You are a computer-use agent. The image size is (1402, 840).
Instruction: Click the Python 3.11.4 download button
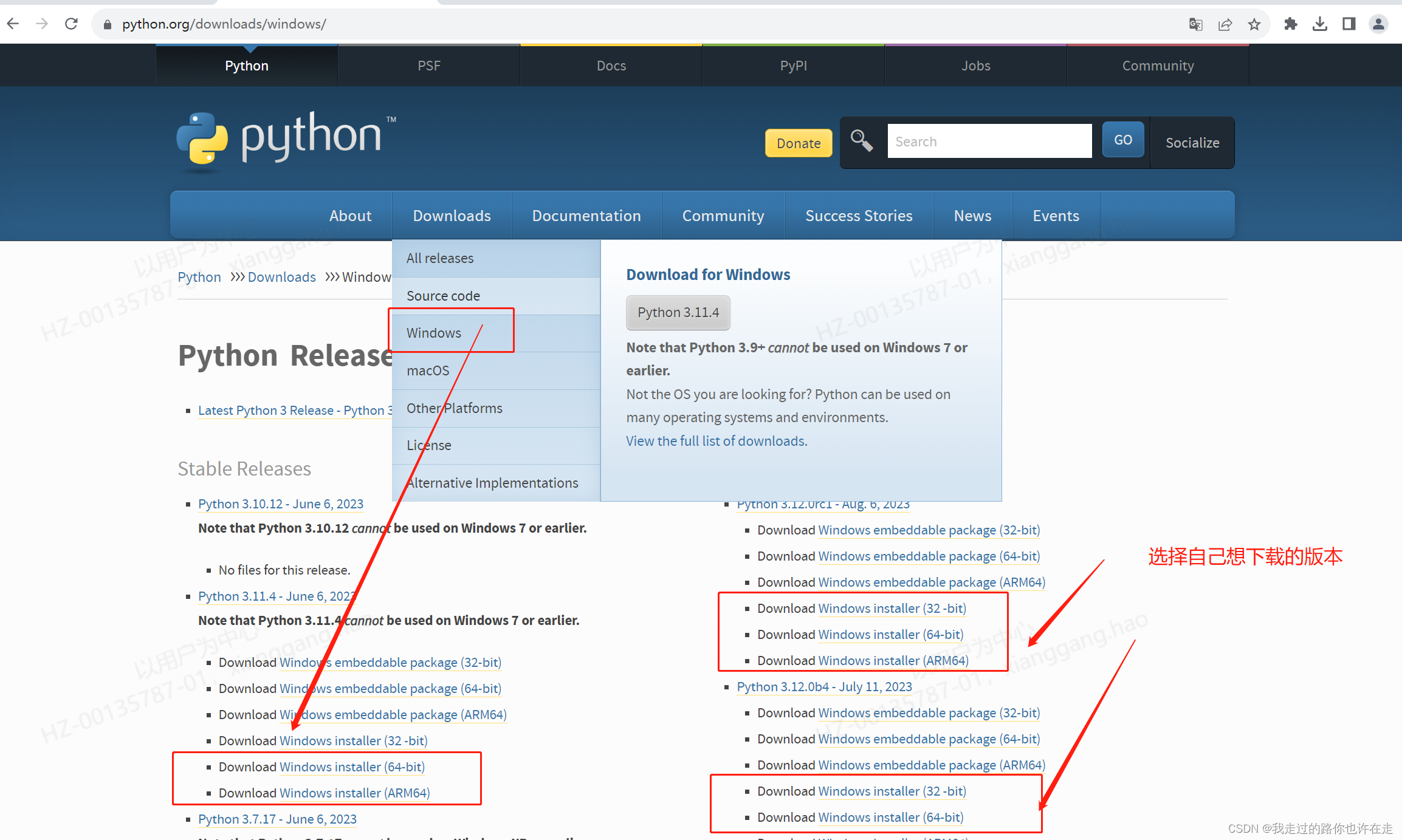click(x=678, y=312)
